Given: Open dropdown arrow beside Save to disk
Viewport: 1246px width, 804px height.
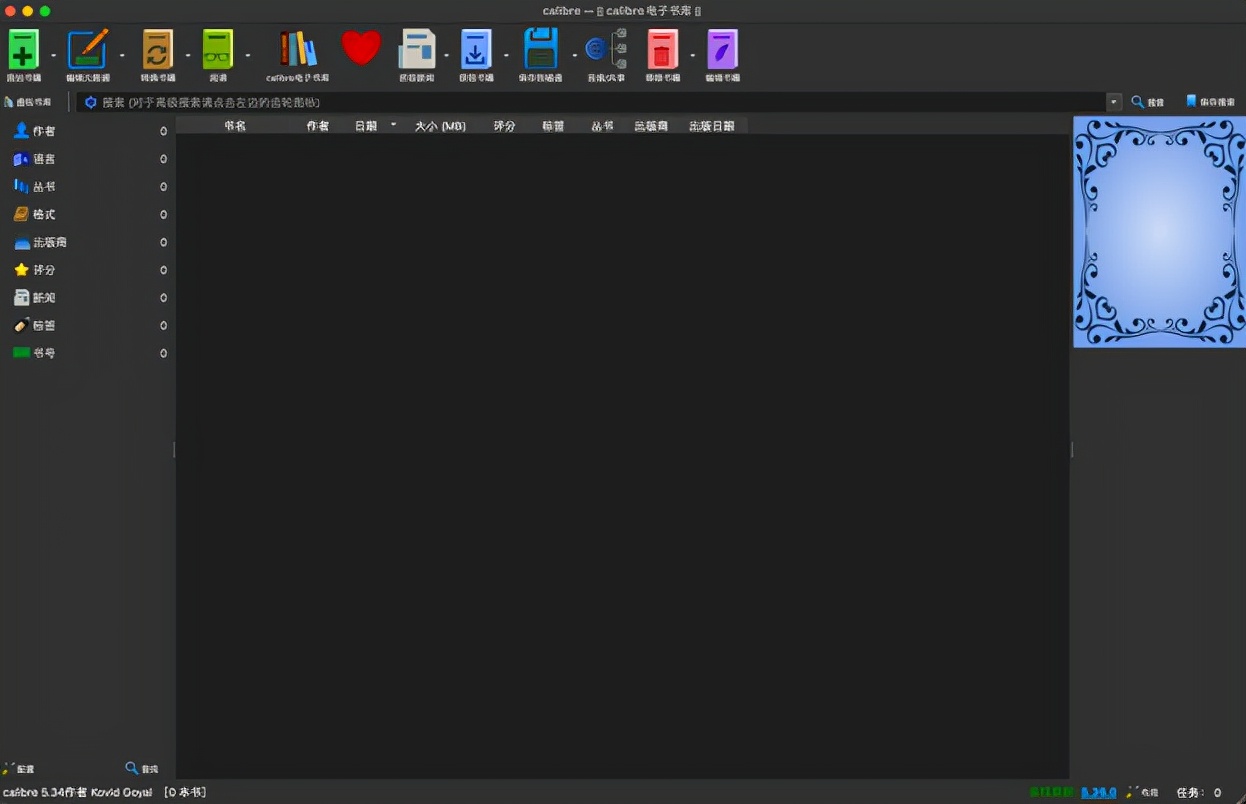Looking at the screenshot, I should pos(574,56).
